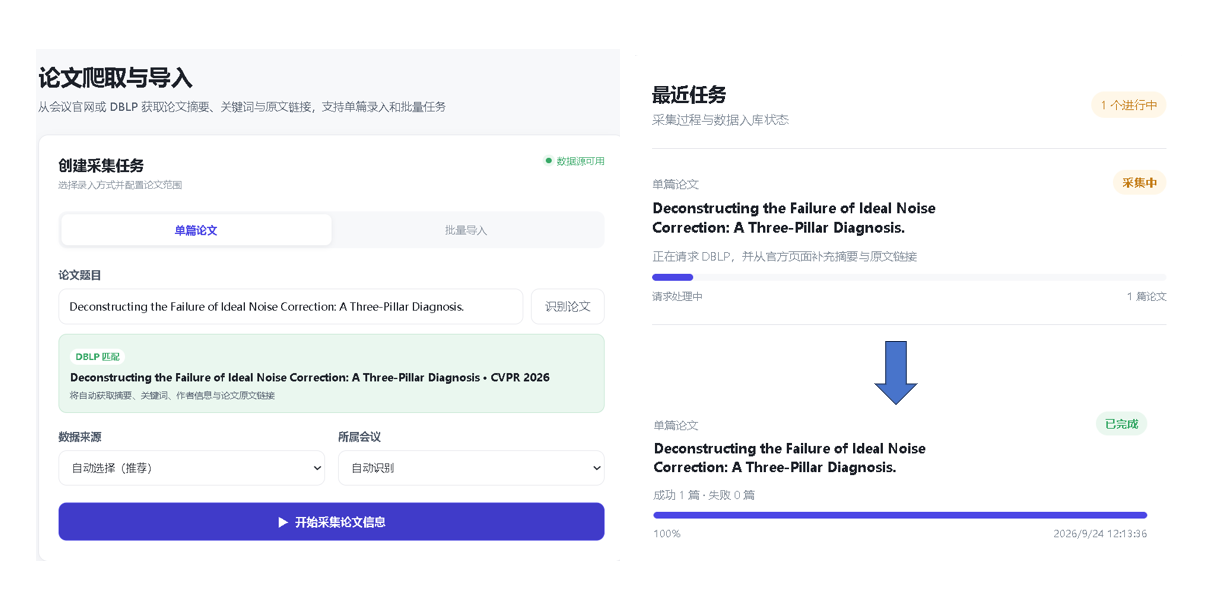Click the 选择录入方式并配置论文范围 subtitle
Viewport: 1217px width, 613px height.
(120, 185)
